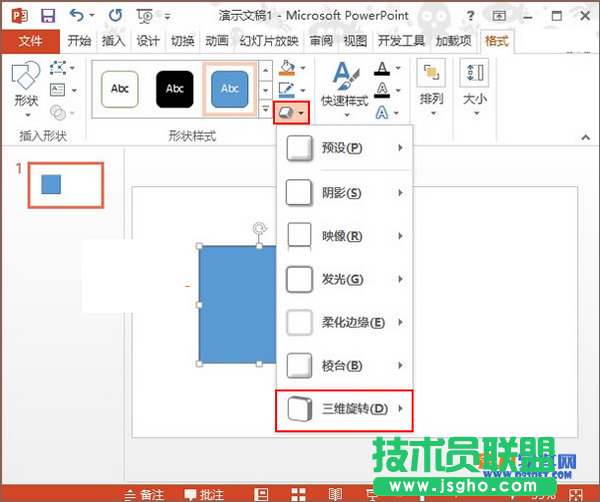Select the white outlined Abc style
This screenshot has height=502, width=600.
pyautogui.click(x=120, y=89)
